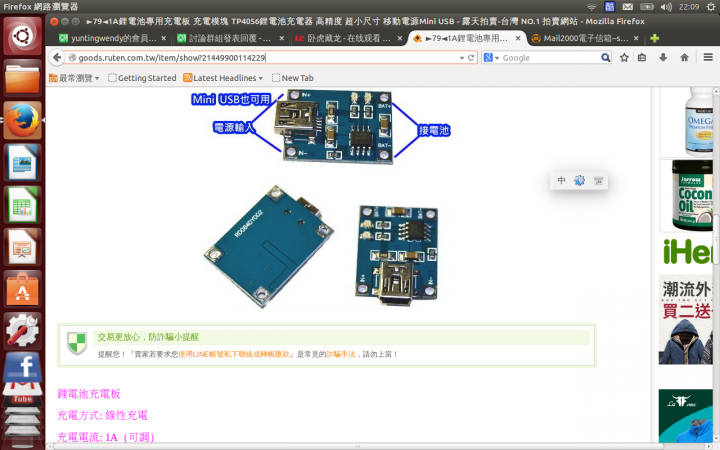Open LibreOffice Calc launcher icon
Image resolution: width=720 pixels, height=450 pixels.
coord(22,205)
